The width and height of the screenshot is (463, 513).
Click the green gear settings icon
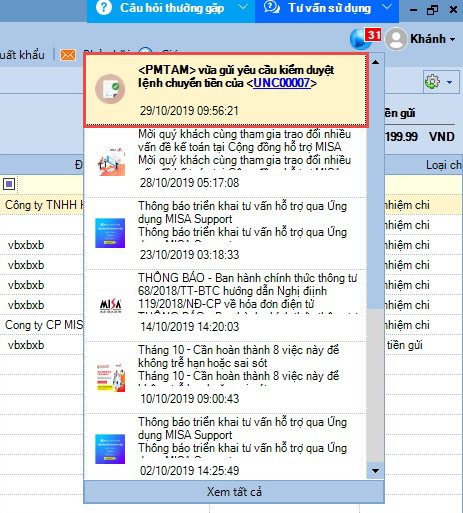coord(432,82)
